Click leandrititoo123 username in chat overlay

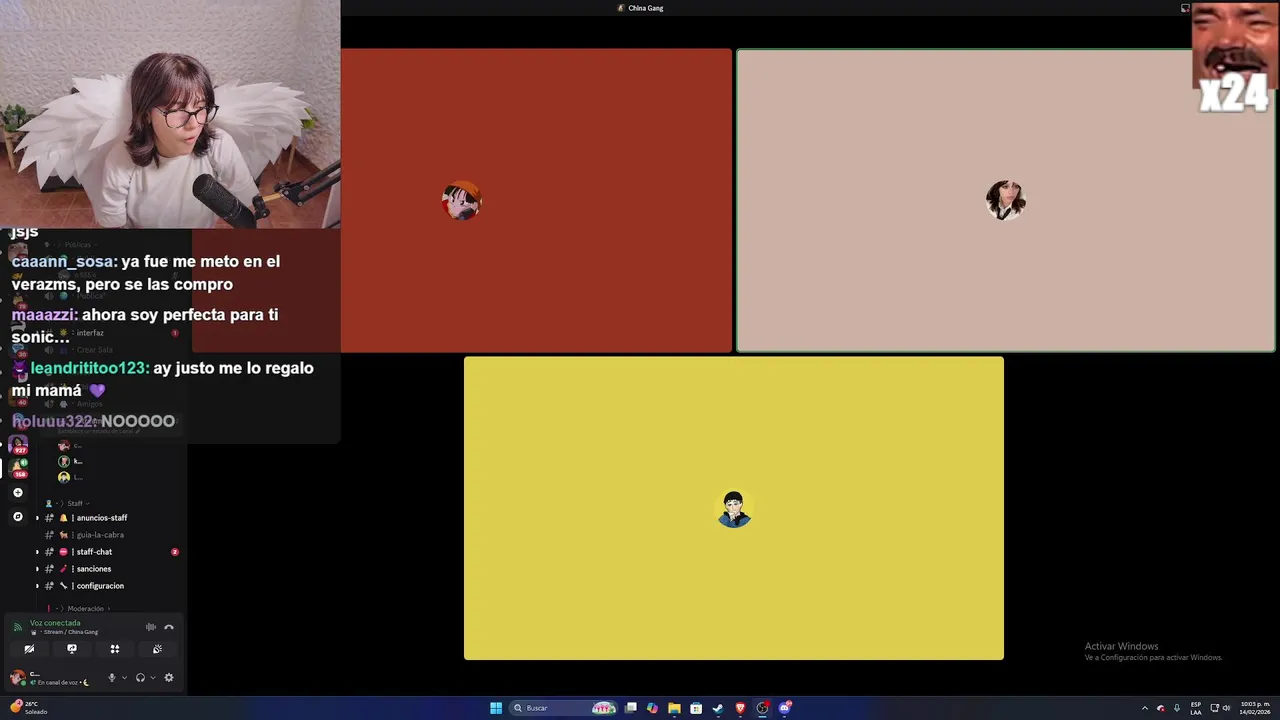point(89,368)
